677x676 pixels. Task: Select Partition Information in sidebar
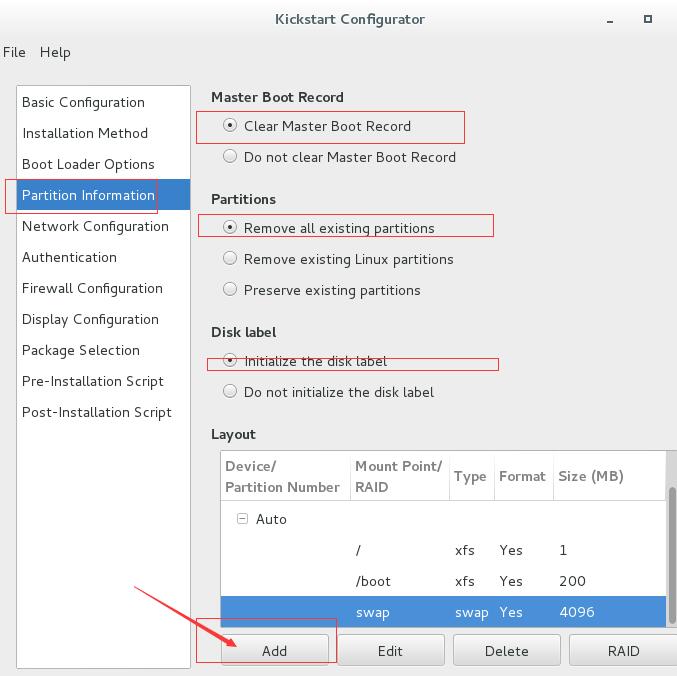click(x=103, y=195)
